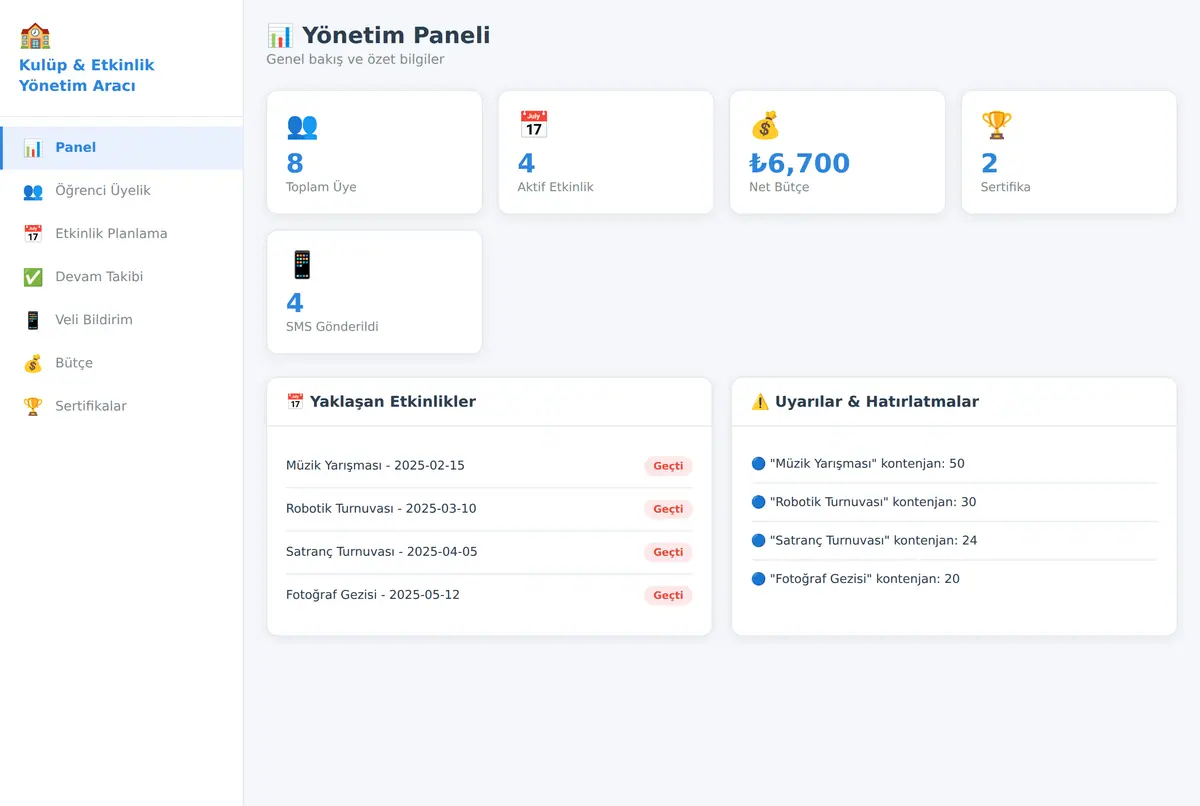Open Etkinlik Planlama from the sidebar
This screenshot has height=806, width=1200.
tap(121, 234)
